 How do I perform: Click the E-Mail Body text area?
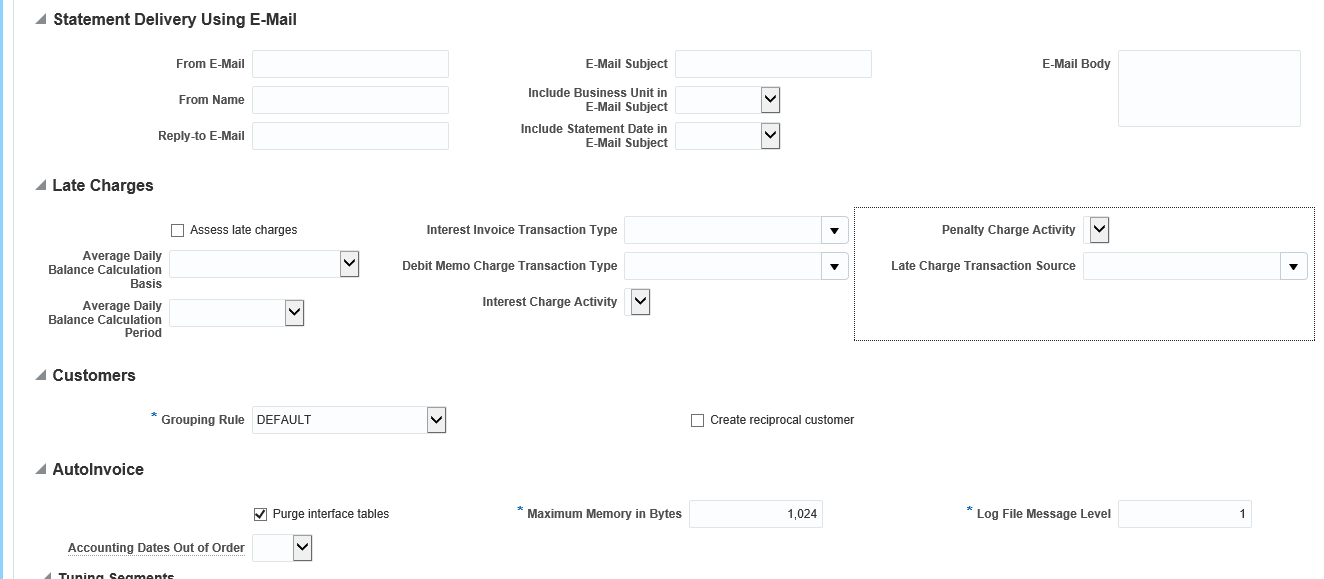tap(1208, 88)
